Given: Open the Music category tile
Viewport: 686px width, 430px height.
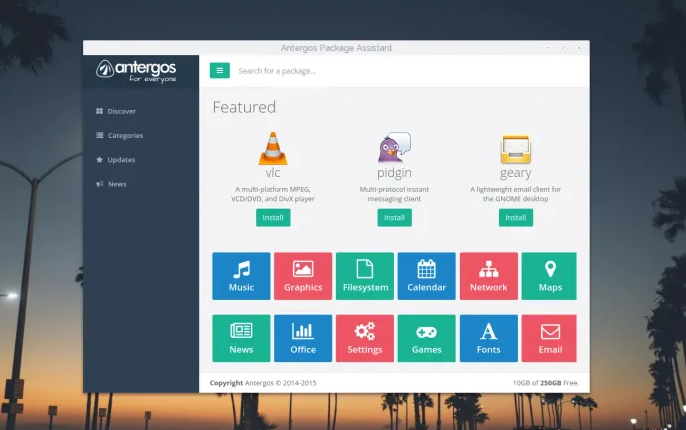Looking at the screenshot, I should coord(241,276).
